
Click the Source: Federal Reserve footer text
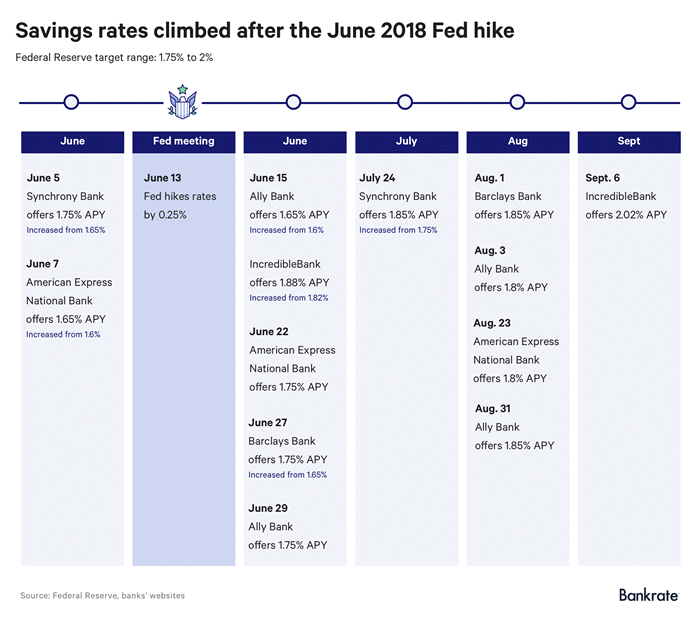point(102,596)
